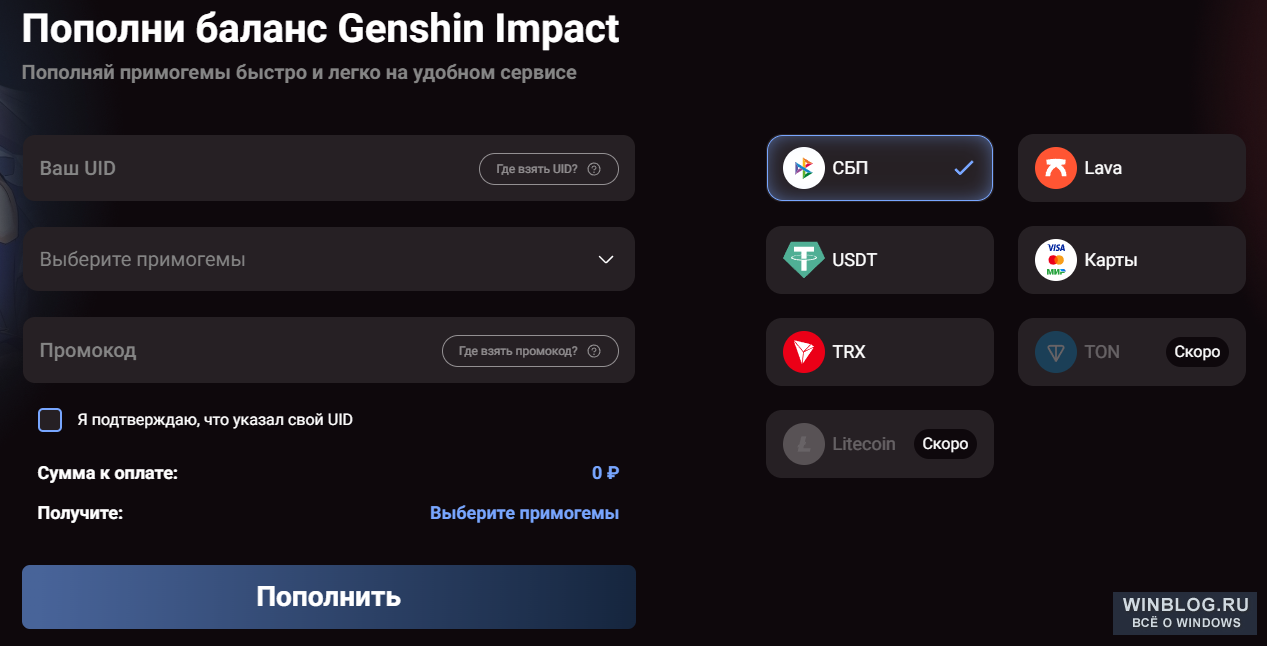Click the question mark icon beside 'Где взять промокод?'
Image resolution: width=1267 pixels, height=646 pixels.
coord(594,351)
